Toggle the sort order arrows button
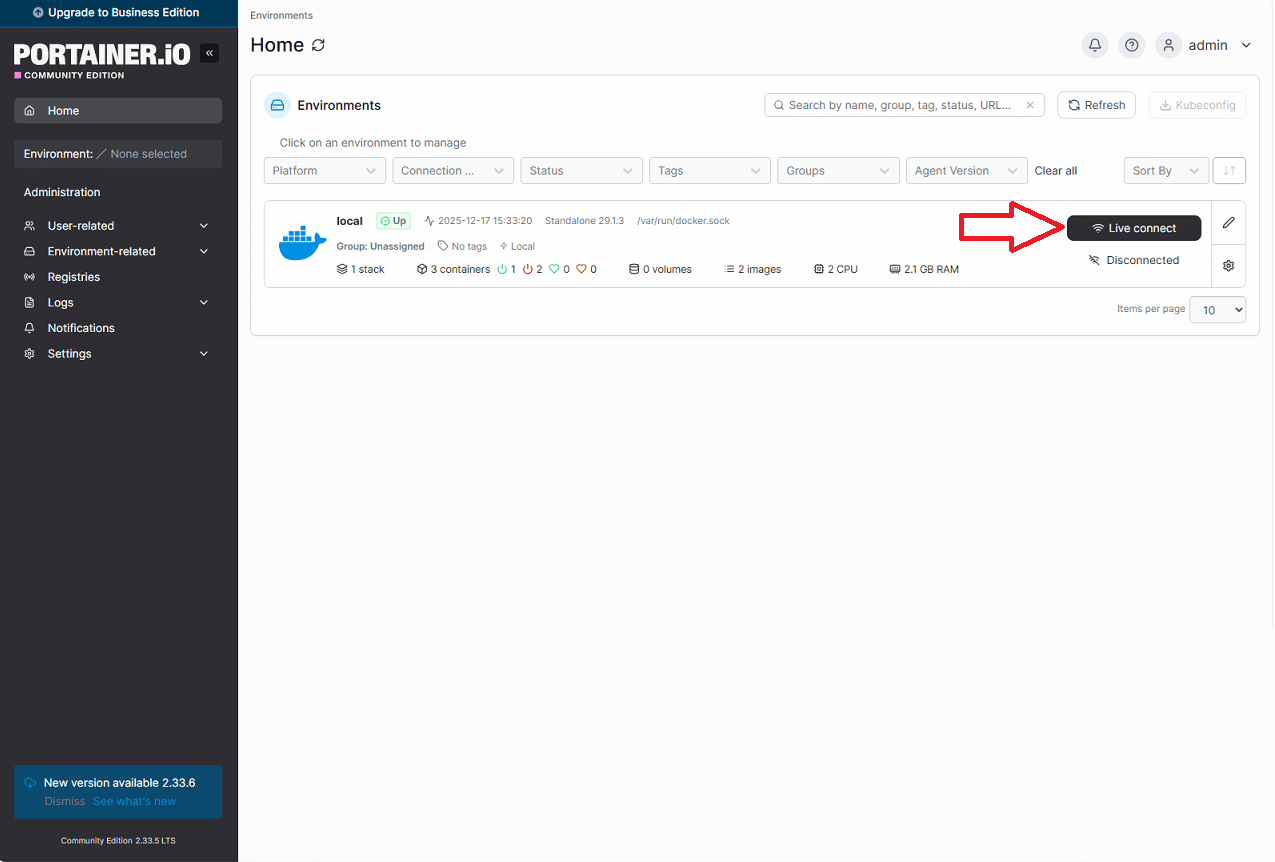1275x862 pixels. tap(1229, 171)
